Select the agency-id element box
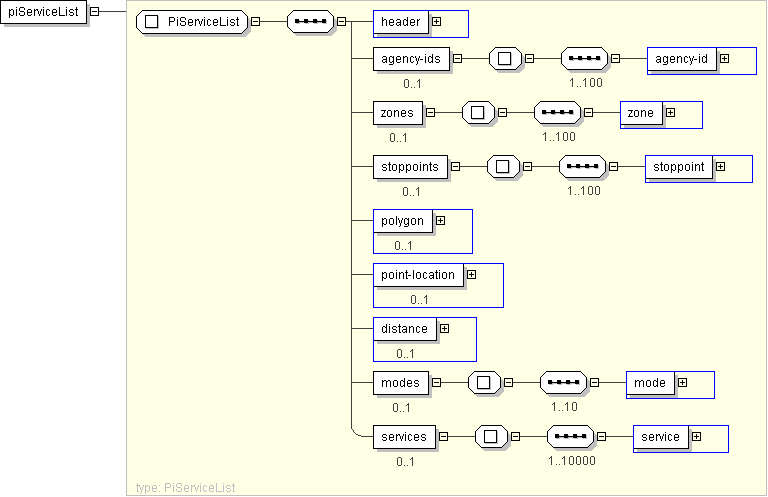The image size is (768, 497). pyautogui.click(x=681, y=59)
